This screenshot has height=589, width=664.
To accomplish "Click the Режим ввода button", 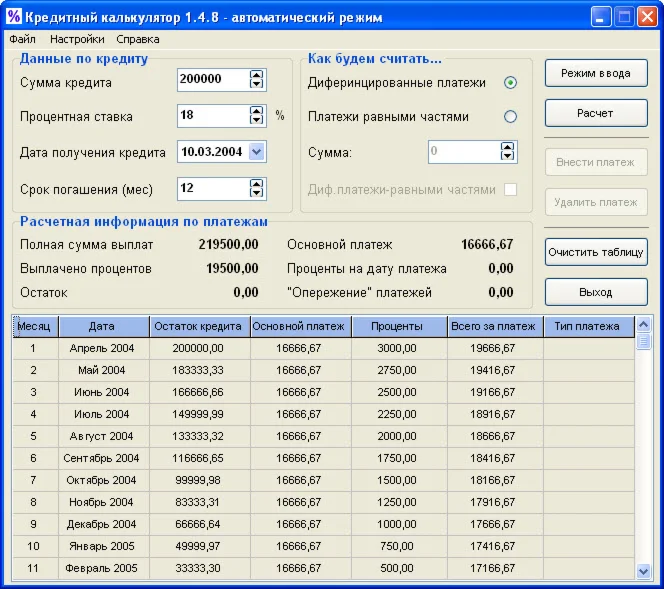I will coord(596,74).
